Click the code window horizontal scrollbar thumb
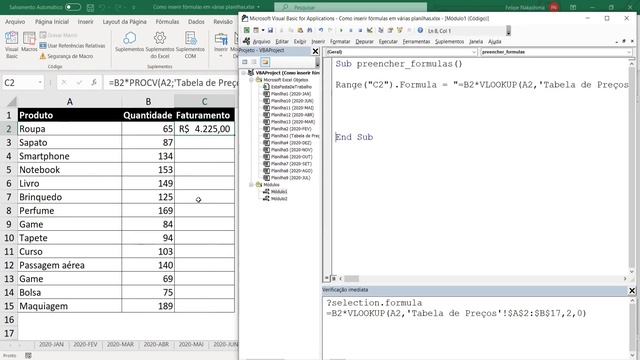Viewport: 640px width, 360px height. point(351,279)
